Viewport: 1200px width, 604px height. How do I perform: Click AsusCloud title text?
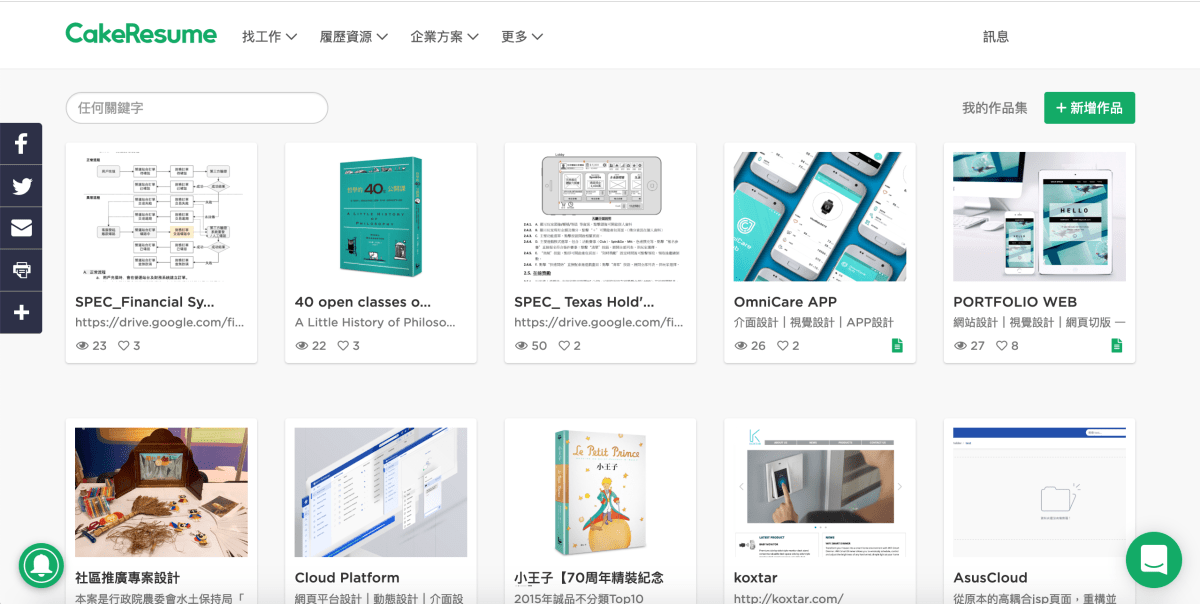click(990, 578)
